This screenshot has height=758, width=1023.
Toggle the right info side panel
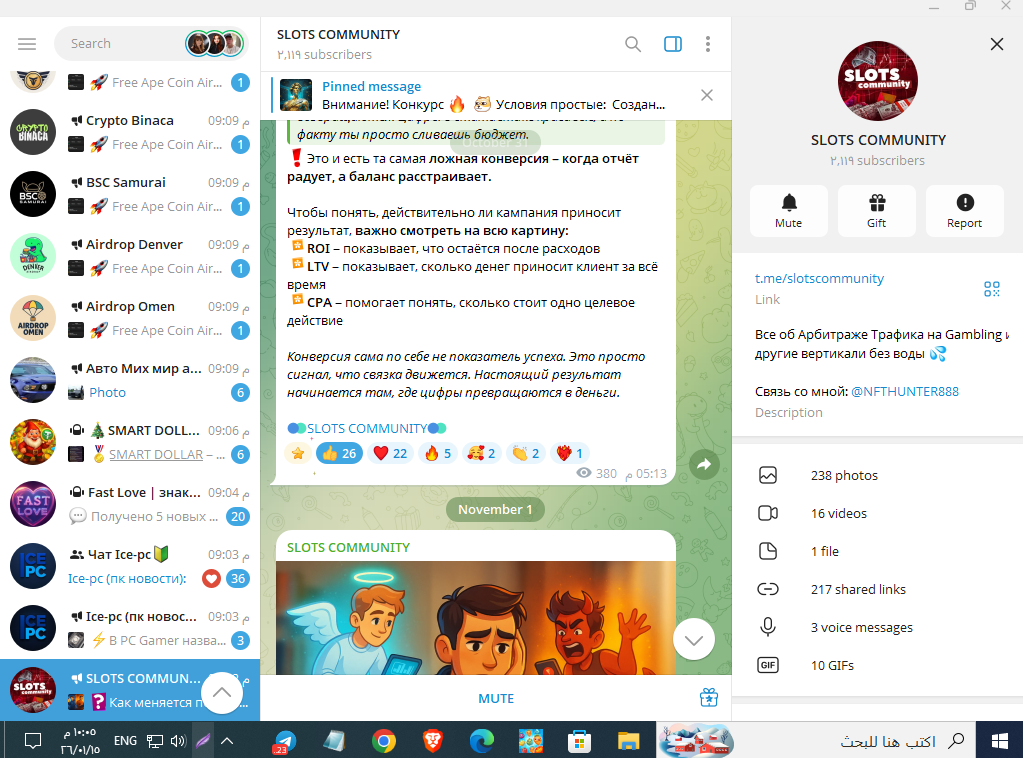(673, 44)
